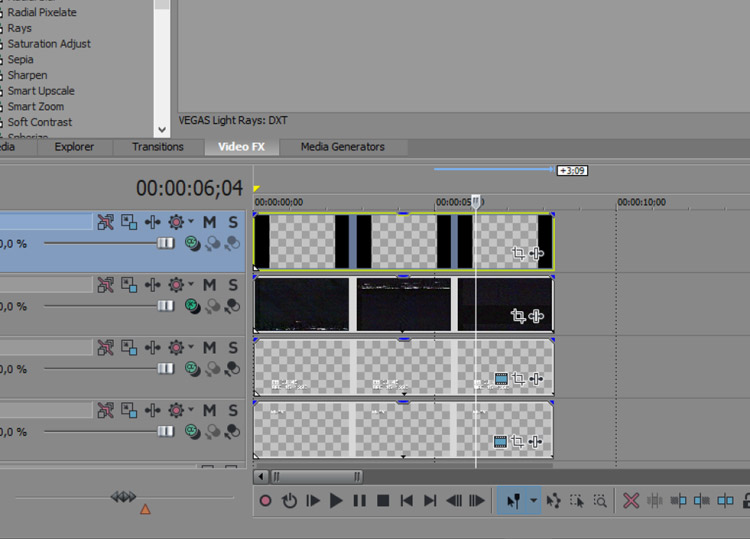Expand automation settings dropdown on fourth track
750x539 pixels.
point(191,409)
